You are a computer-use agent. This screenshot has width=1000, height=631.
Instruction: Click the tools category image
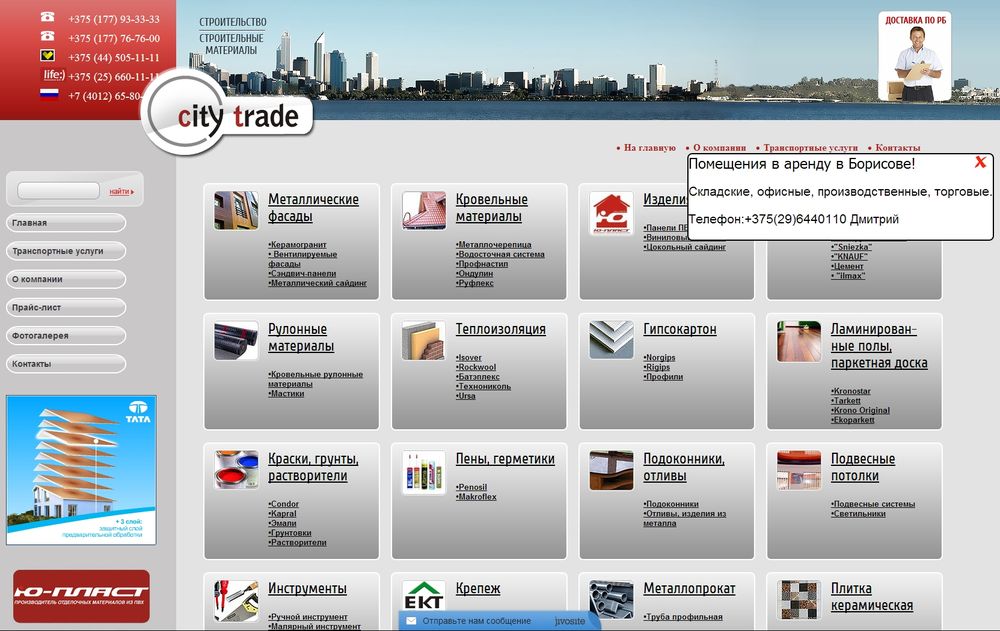pyautogui.click(x=236, y=600)
